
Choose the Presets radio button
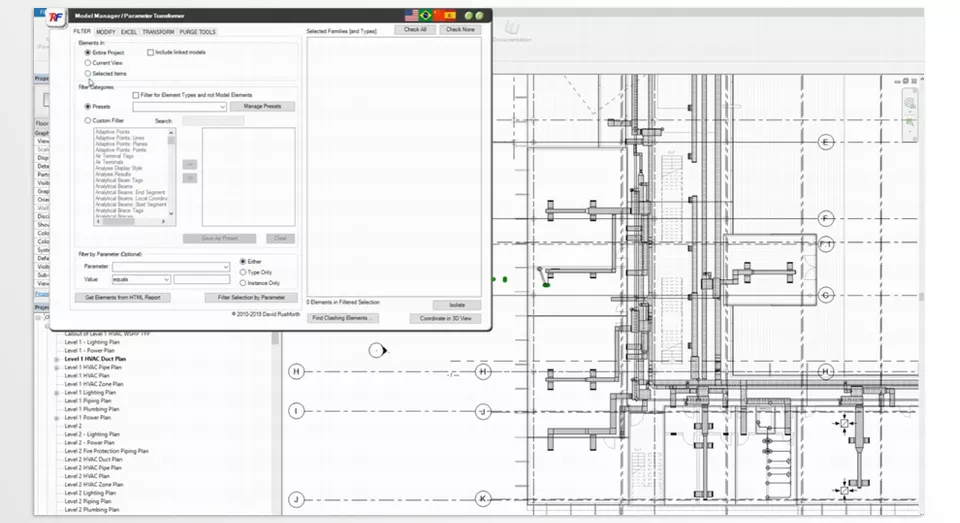point(88,107)
